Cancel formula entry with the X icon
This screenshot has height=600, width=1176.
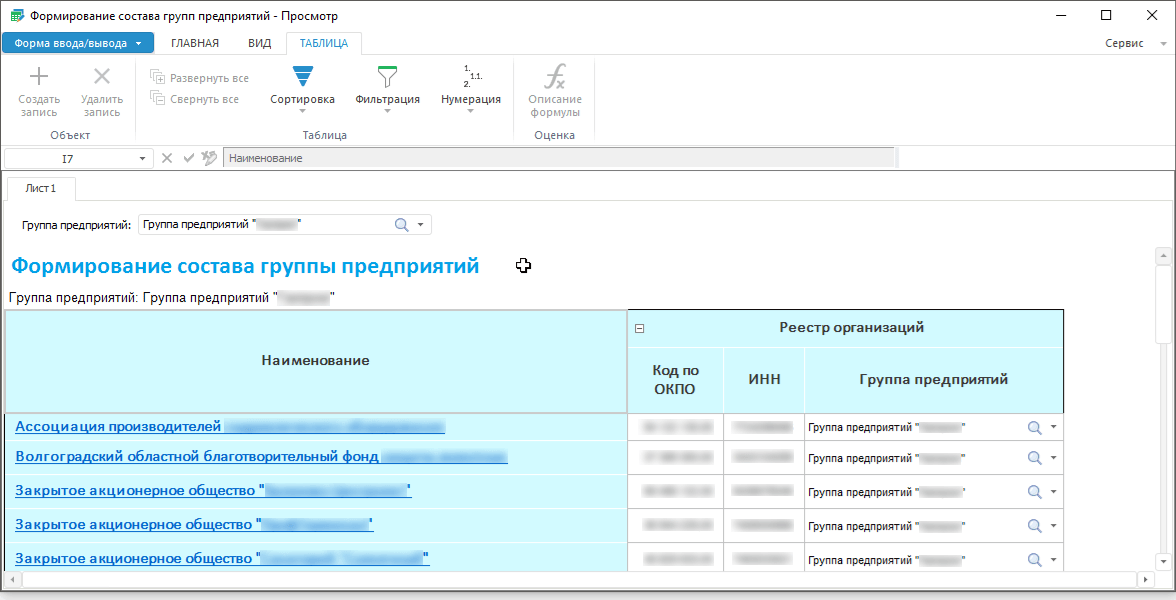[x=167, y=158]
